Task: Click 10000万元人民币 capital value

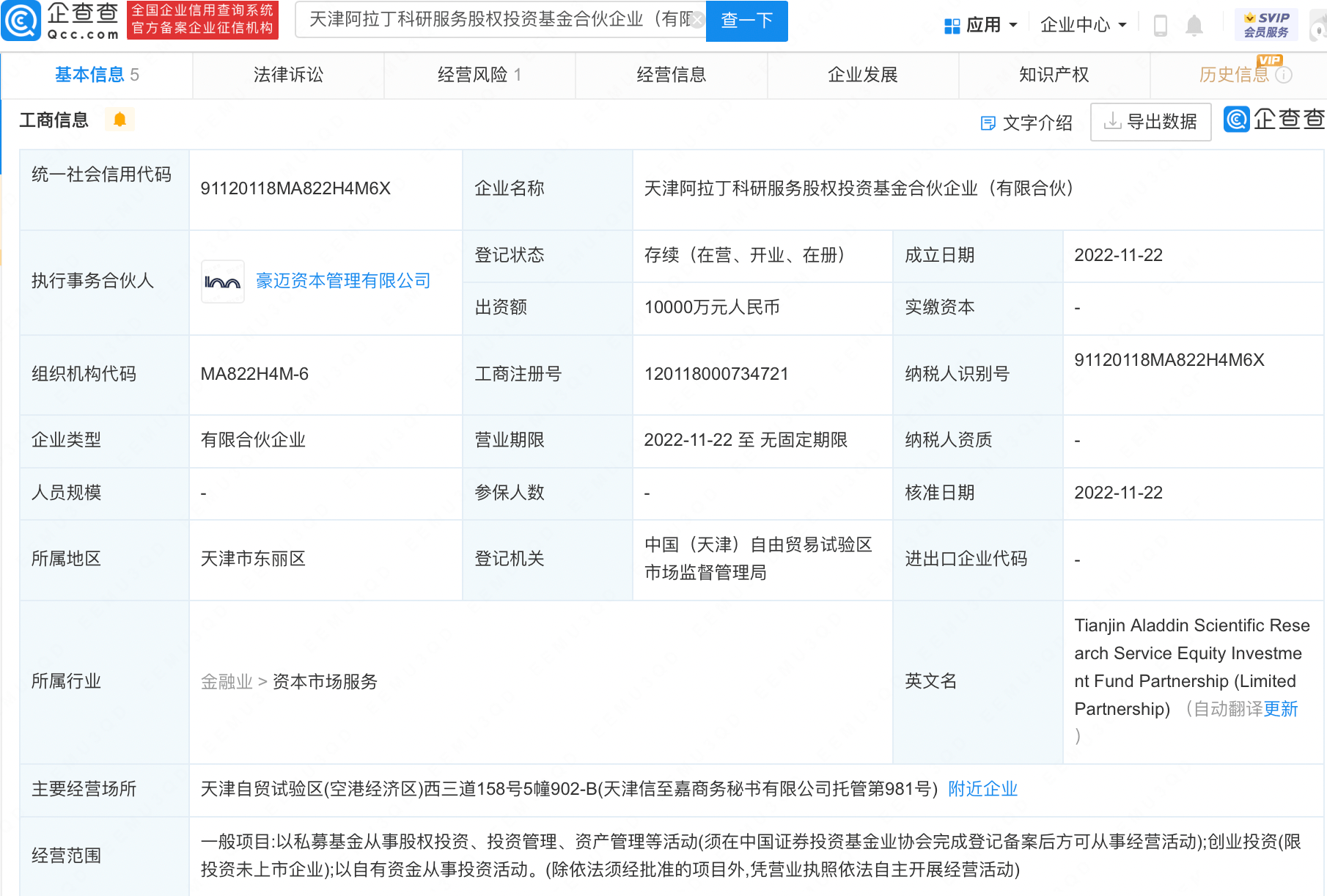Action: pyautogui.click(x=712, y=307)
